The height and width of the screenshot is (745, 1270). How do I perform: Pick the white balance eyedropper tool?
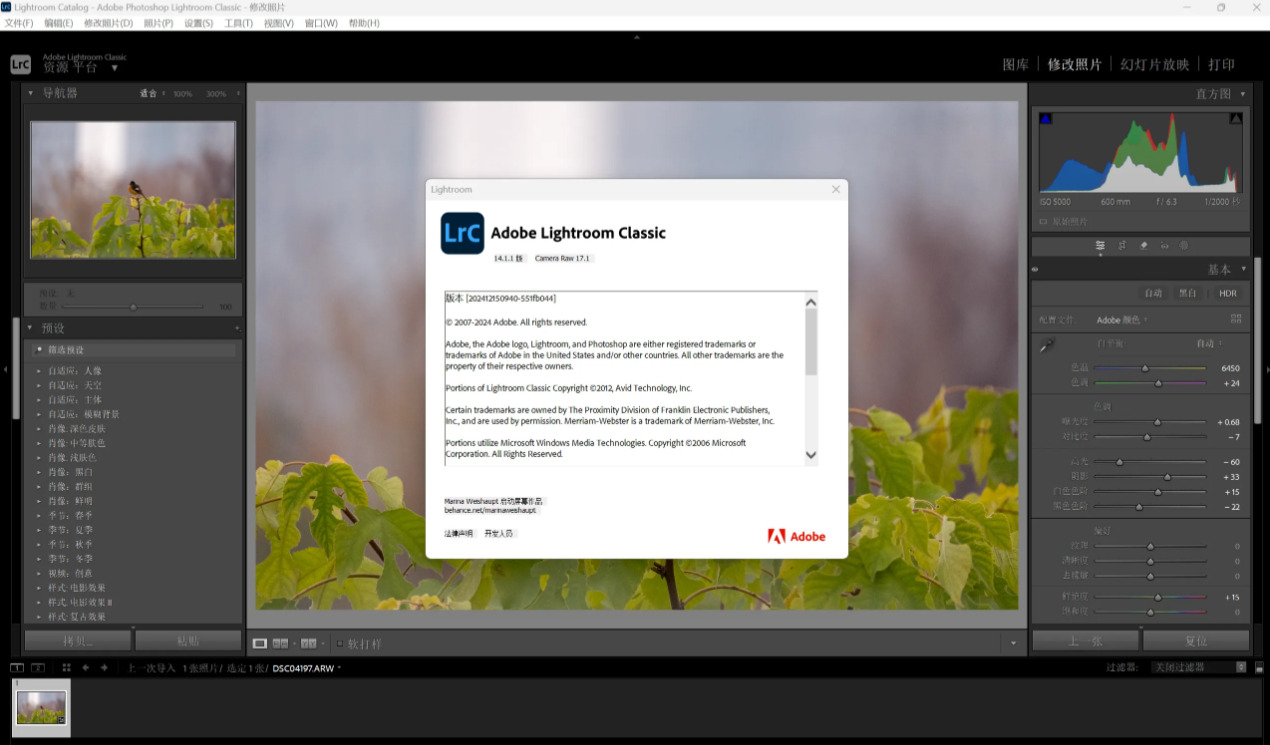pos(1047,345)
